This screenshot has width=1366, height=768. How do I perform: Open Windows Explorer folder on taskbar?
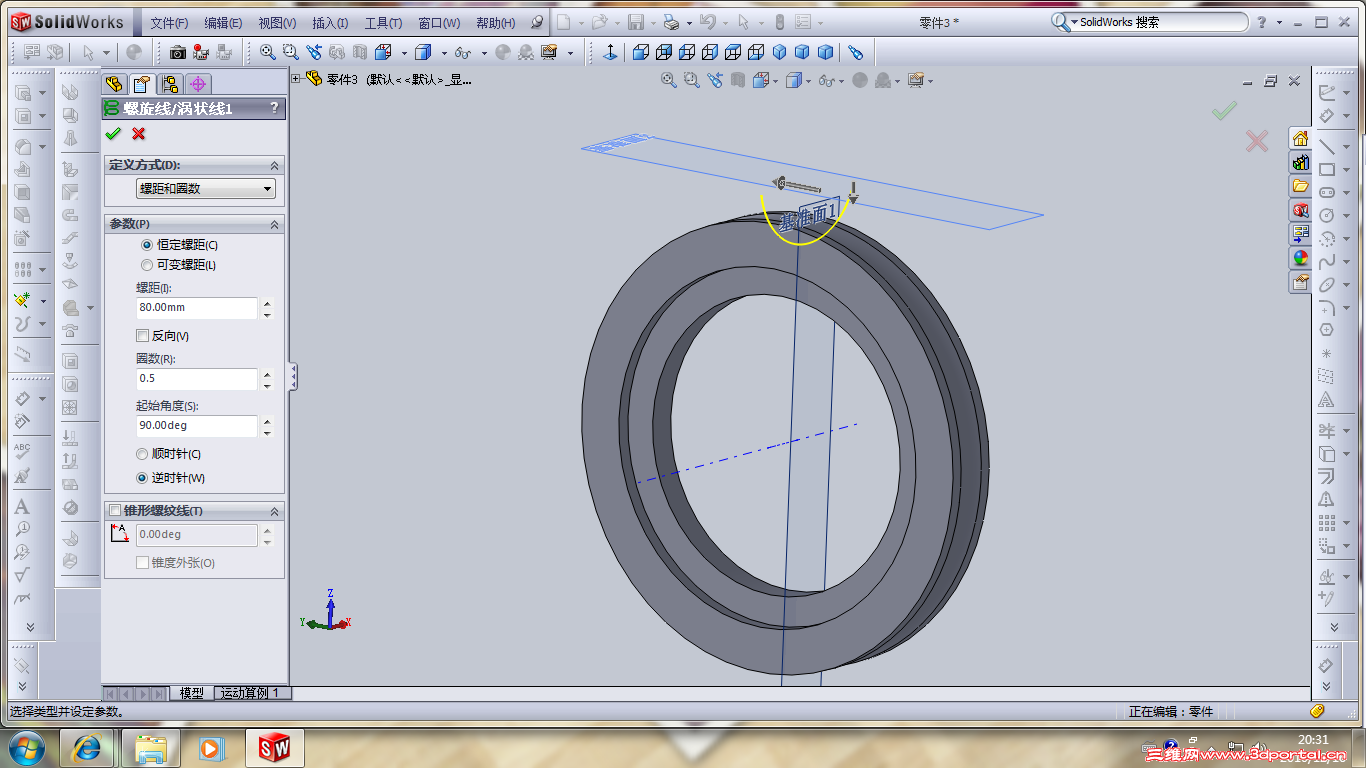coord(150,748)
